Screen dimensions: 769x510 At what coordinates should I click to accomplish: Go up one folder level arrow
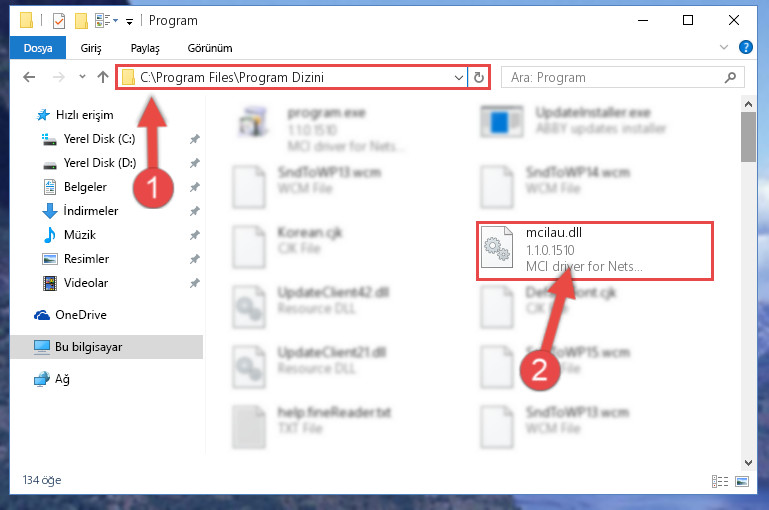[x=103, y=77]
